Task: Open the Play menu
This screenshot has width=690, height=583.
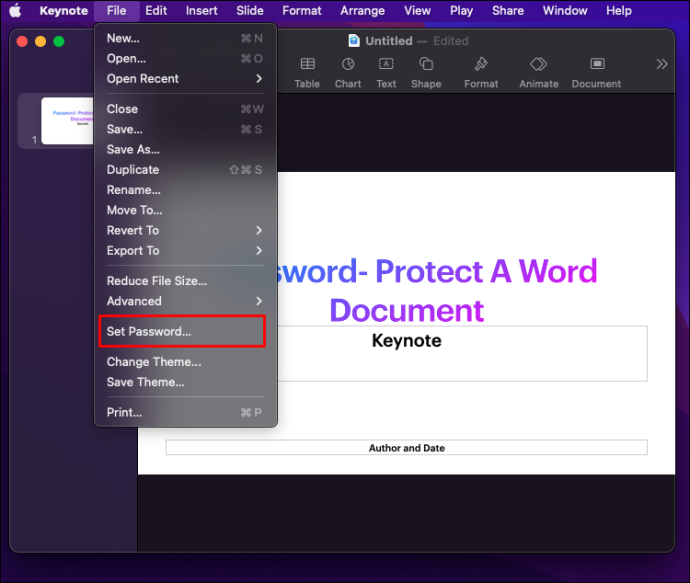Action: coord(461,11)
